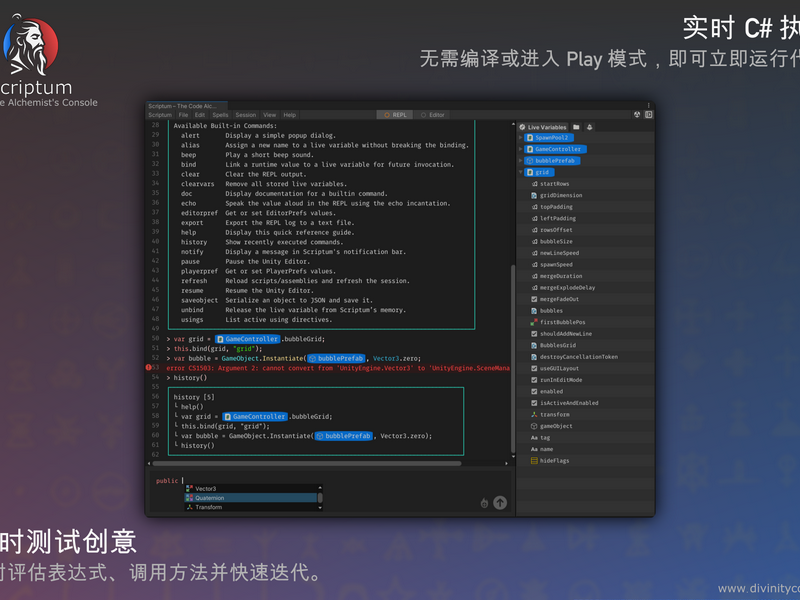Toggle the side panel layout icon

pyautogui.click(x=648, y=115)
